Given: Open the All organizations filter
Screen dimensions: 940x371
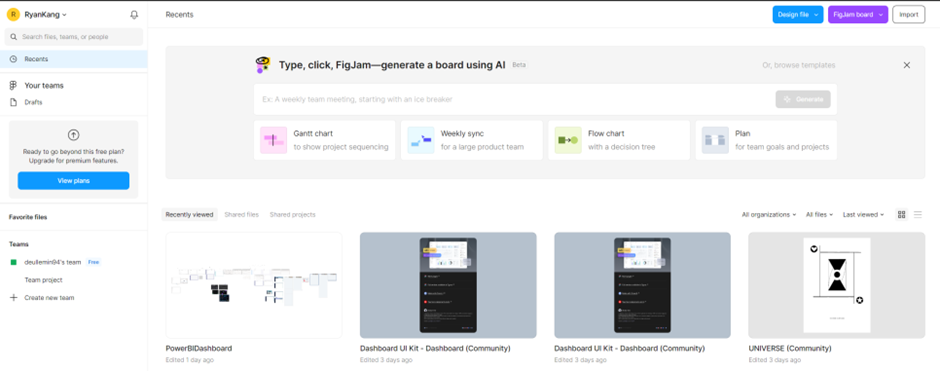Looking at the screenshot, I should click(x=769, y=215).
